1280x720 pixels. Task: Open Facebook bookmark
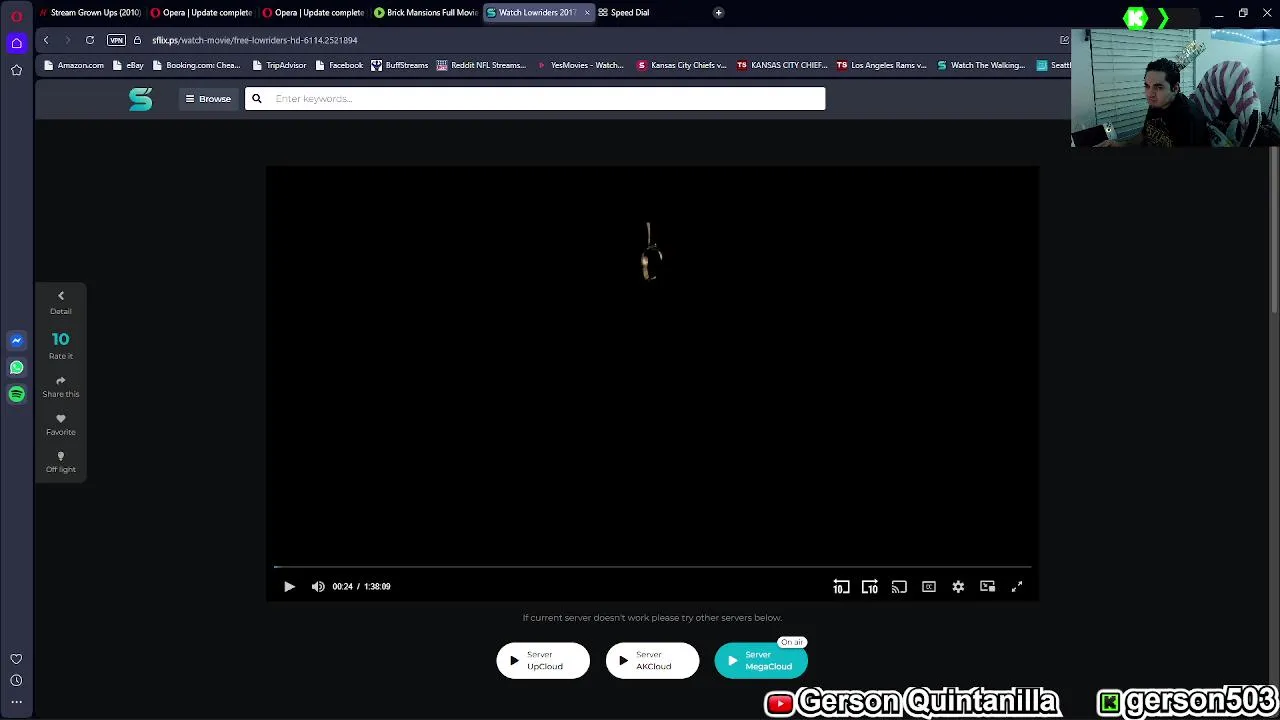point(339,66)
